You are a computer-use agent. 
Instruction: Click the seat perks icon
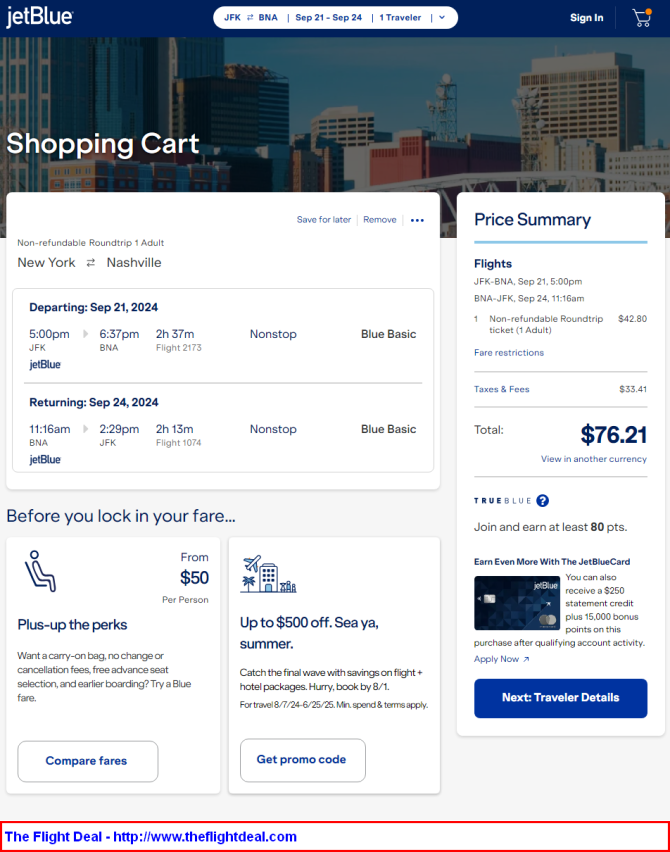(39, 570)
